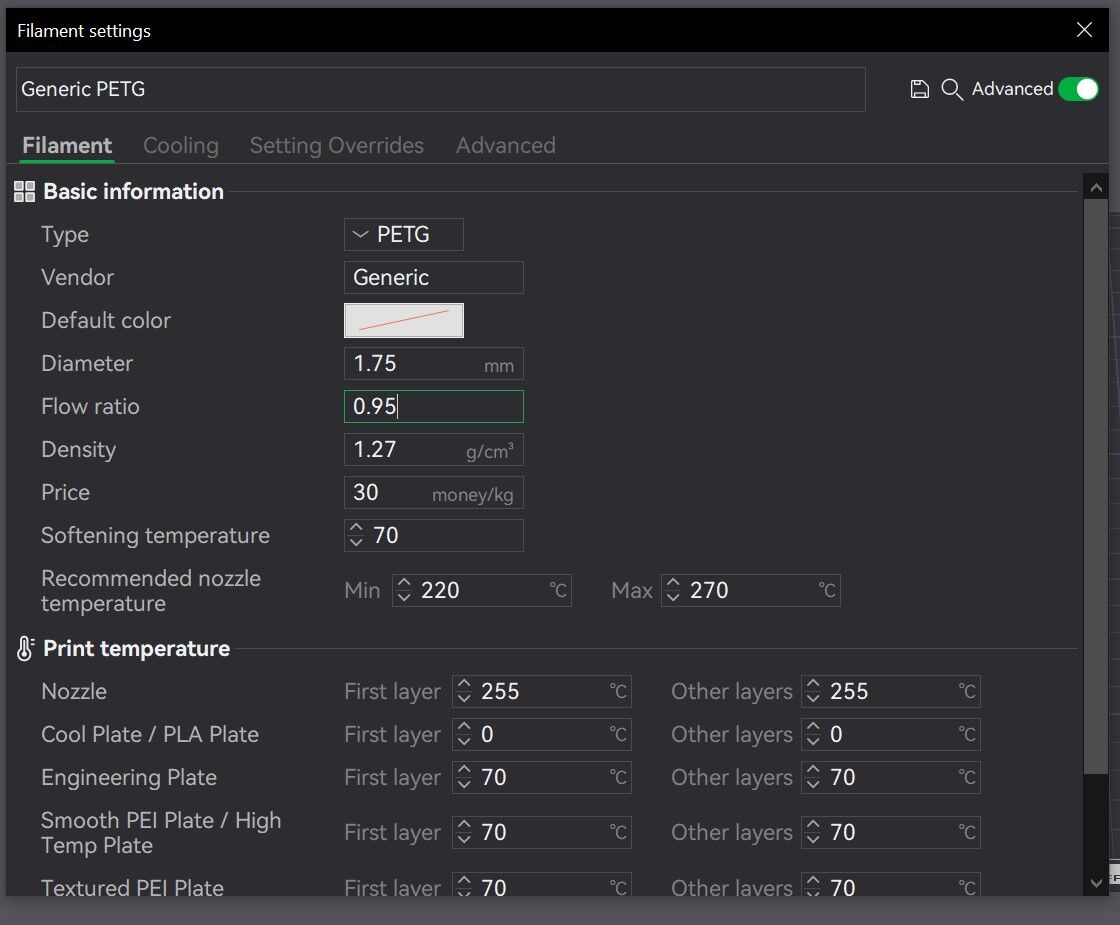Decrease Nozzle first layer temperature
The height and width of the screenshot is (925, 1120).
464,698
